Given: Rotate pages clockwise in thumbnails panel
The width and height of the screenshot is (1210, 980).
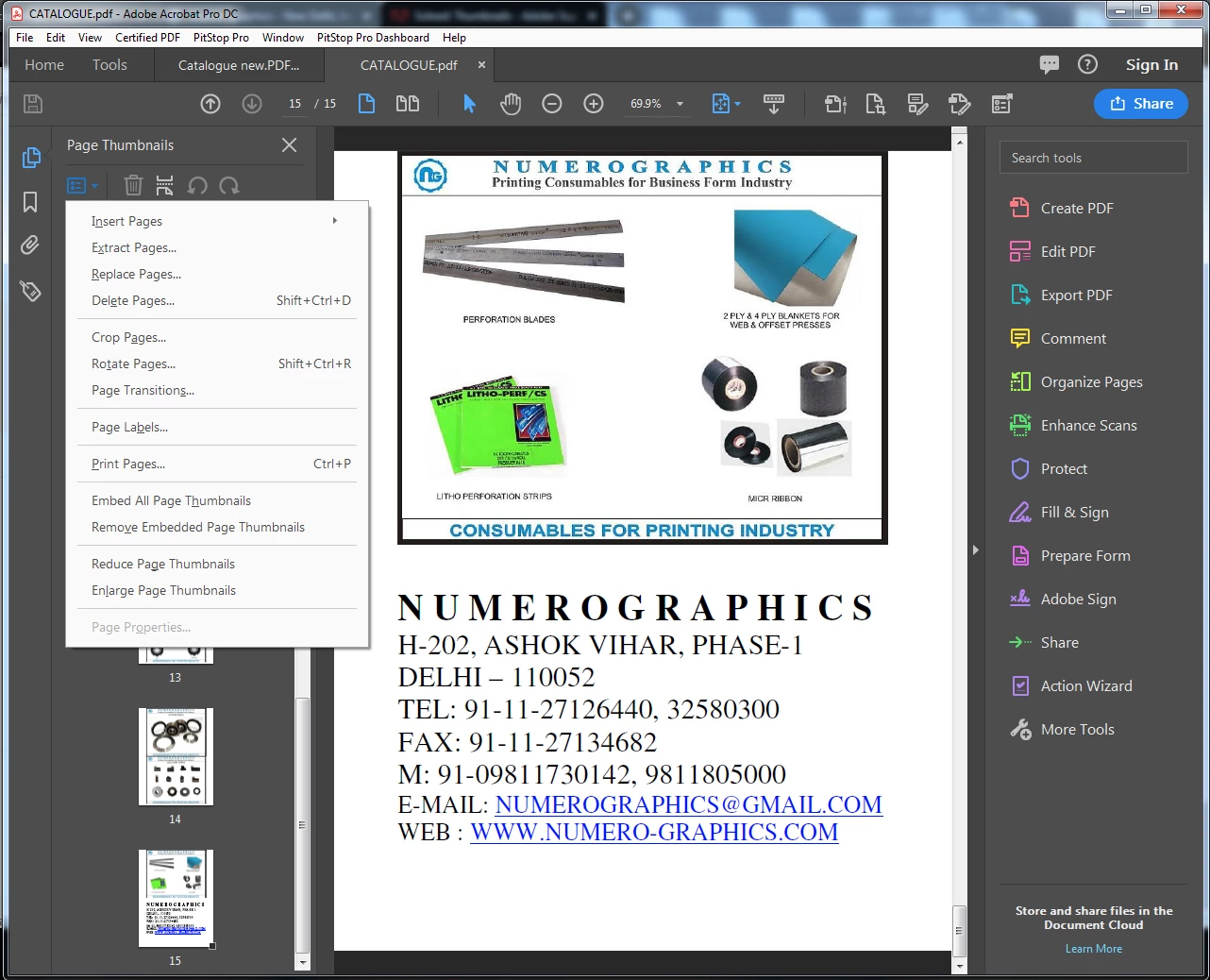Looking at the screenshot, I should coord(229,185).
